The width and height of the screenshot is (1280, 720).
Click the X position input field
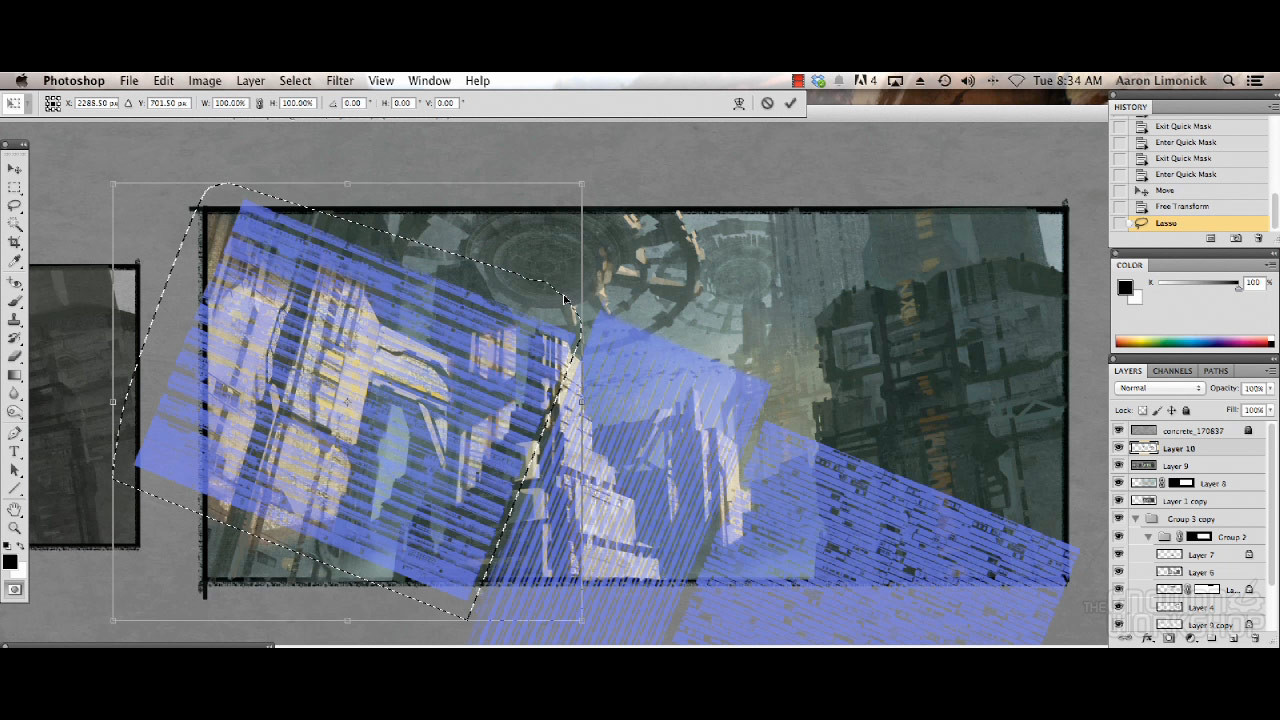[x=97, y=103]
